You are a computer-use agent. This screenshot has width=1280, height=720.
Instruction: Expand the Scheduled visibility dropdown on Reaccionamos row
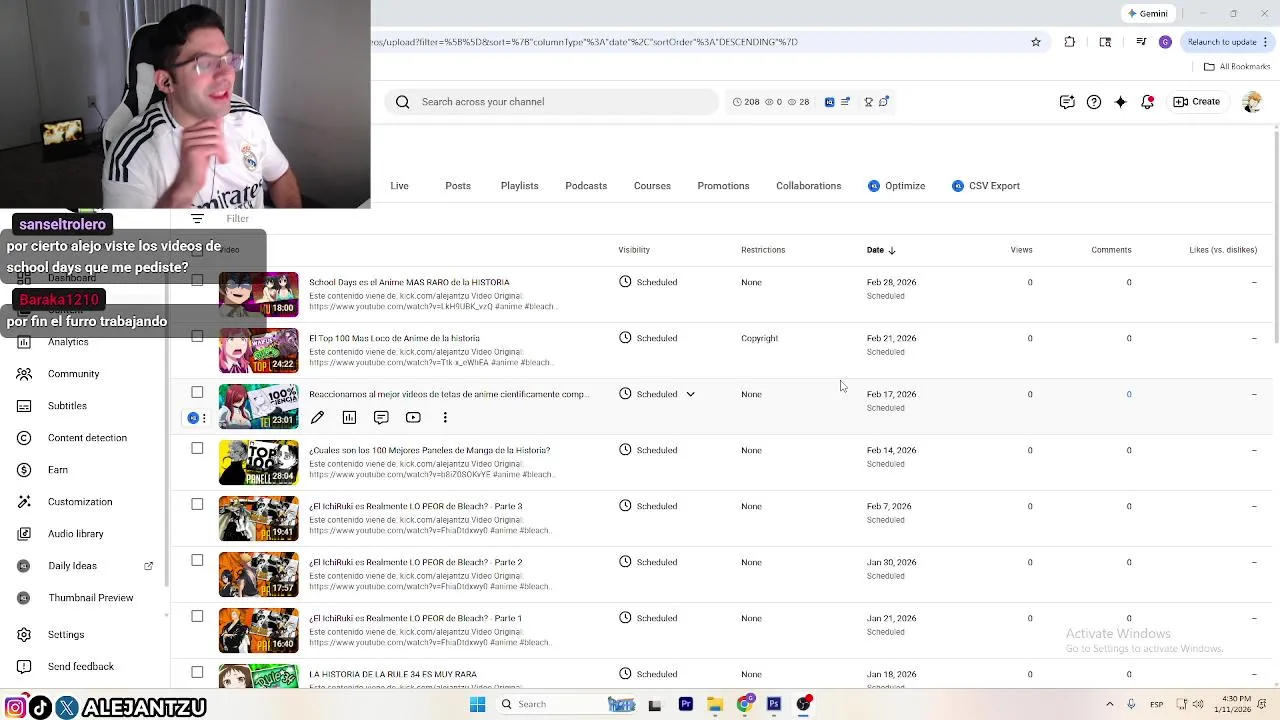tap(690, 394)
